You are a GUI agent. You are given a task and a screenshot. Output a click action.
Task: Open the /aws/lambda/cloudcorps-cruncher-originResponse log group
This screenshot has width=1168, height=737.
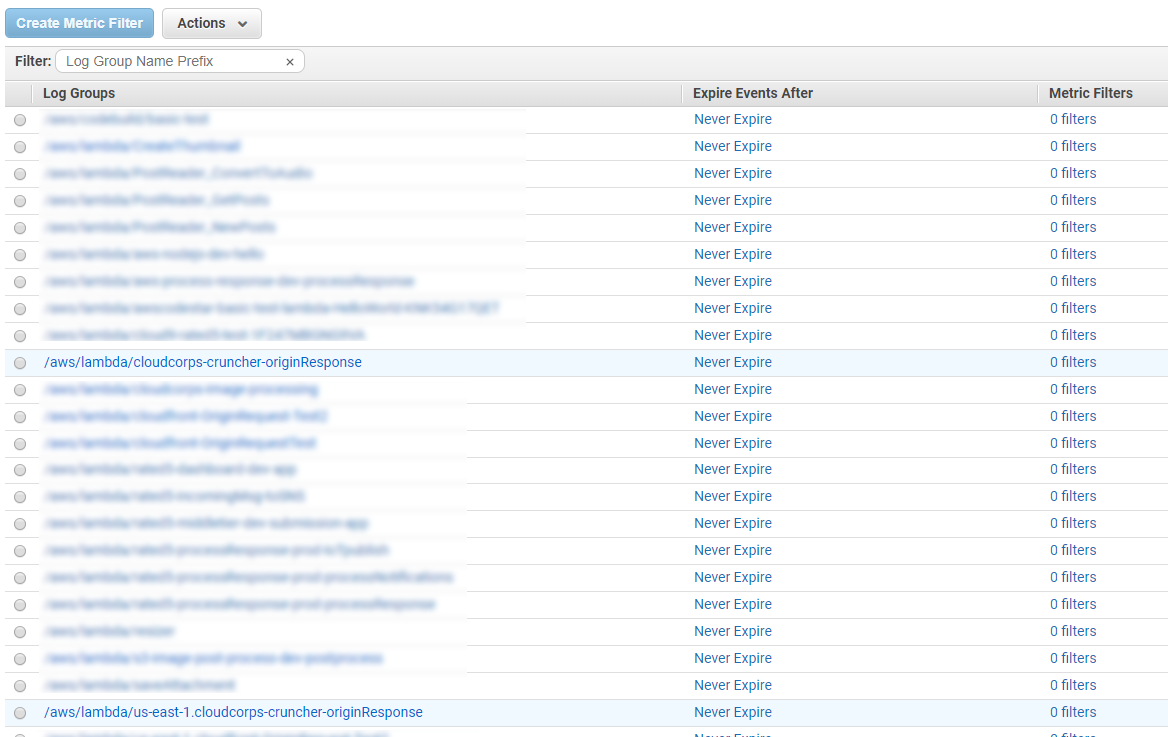(203, 362)
